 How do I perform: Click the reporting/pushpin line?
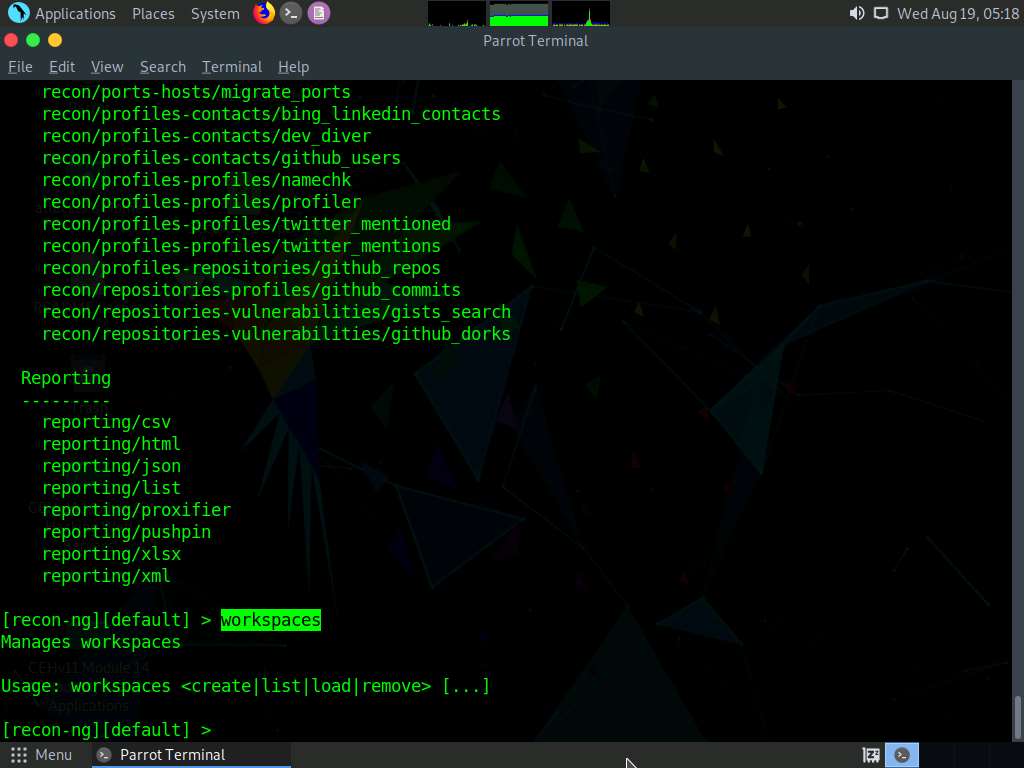pos(127,532)
